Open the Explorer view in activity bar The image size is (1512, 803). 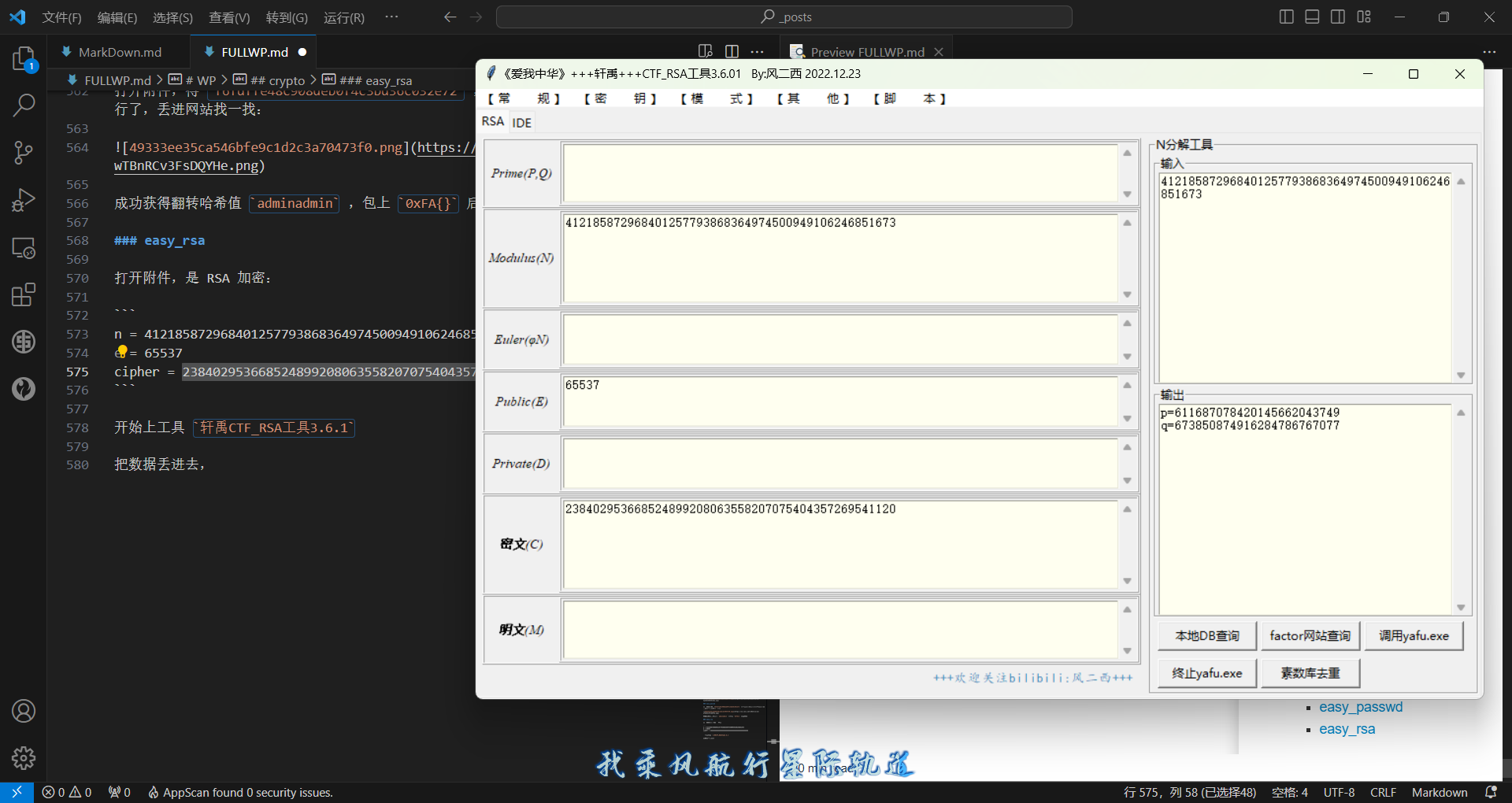24,59
